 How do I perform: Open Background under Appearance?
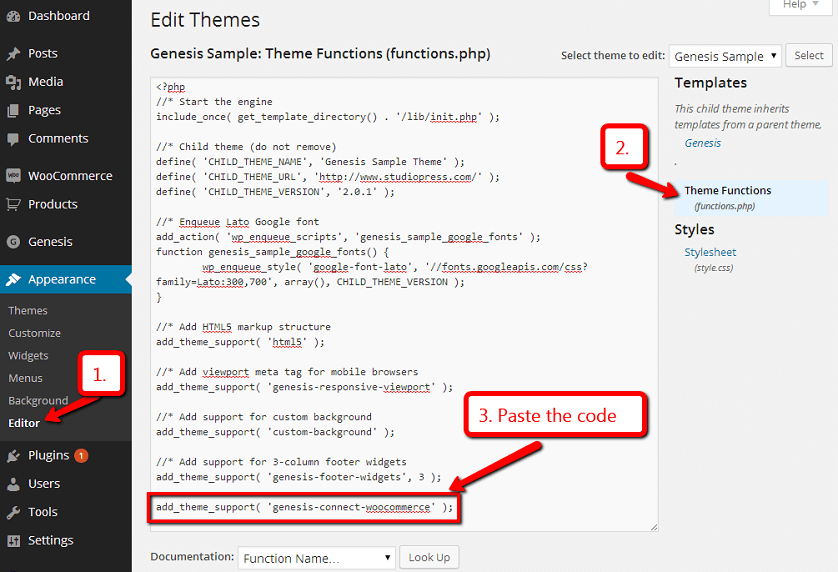38,400
